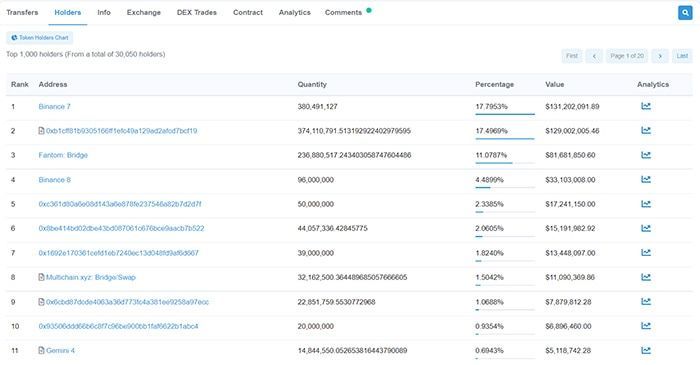
Task: Click contract file icon beside Multichain xyz
Action: 42,277
